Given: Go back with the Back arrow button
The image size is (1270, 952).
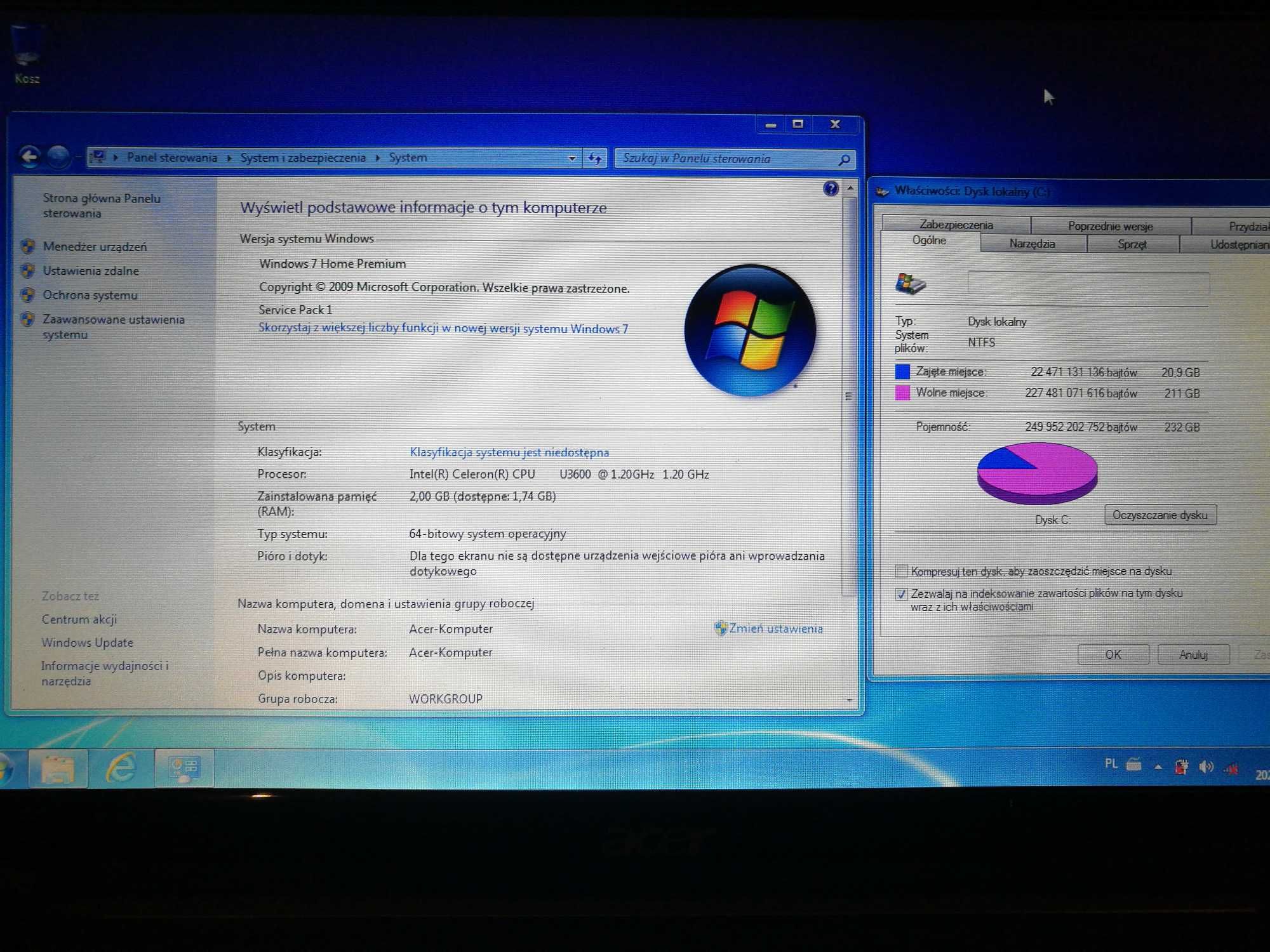Looking at the screenshot, I should [x=29, y=156].
